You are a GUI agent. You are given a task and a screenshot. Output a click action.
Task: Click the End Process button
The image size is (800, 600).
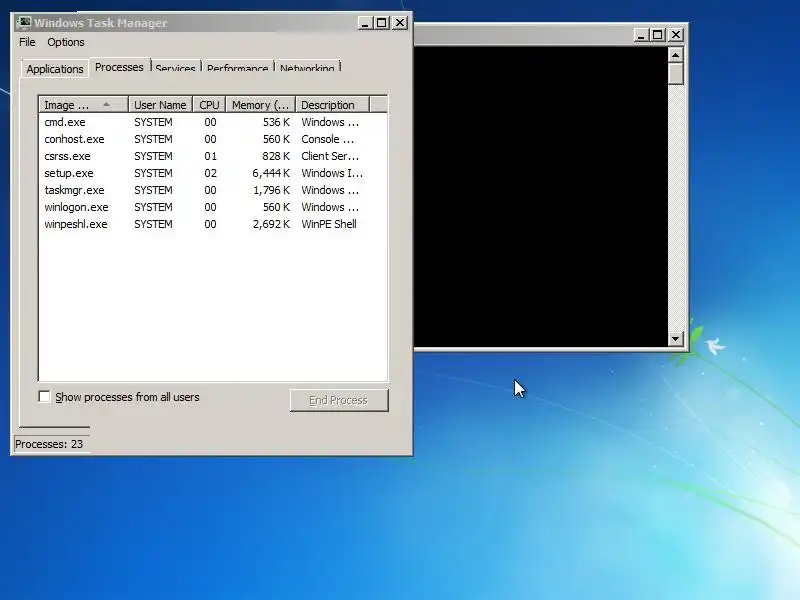[x=339, y=400]
